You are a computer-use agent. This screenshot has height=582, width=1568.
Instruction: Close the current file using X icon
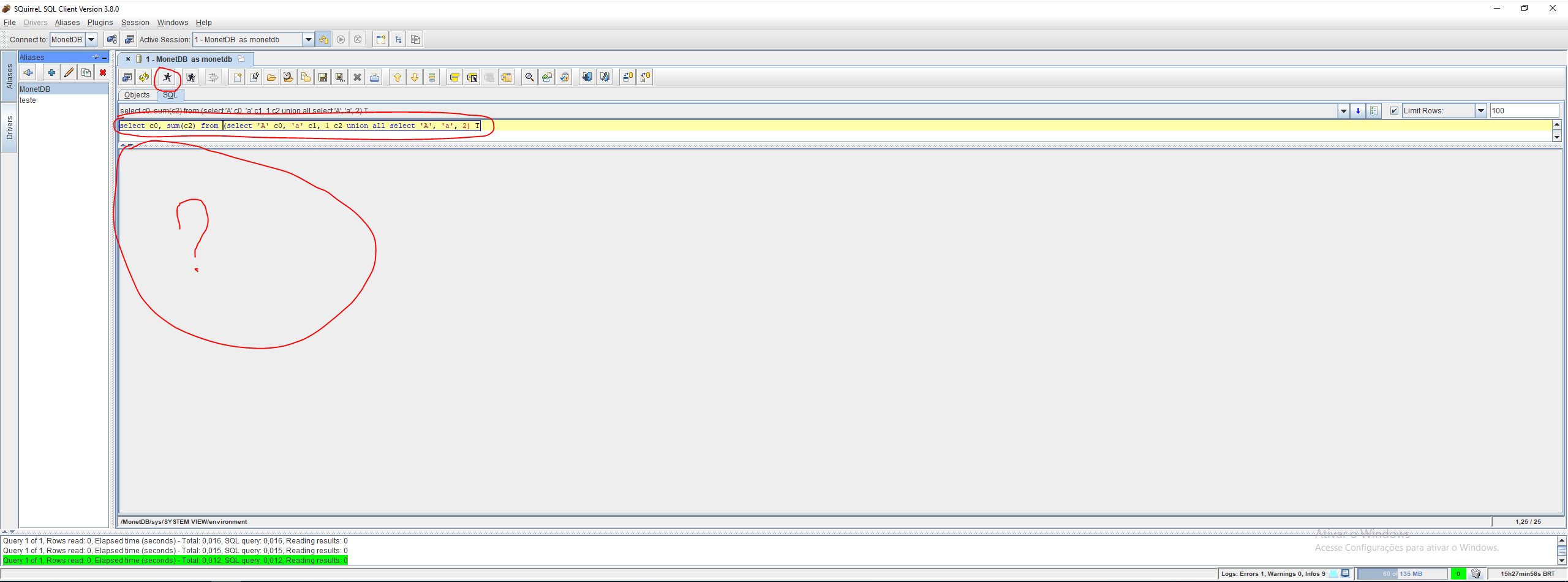coord(357,77)
